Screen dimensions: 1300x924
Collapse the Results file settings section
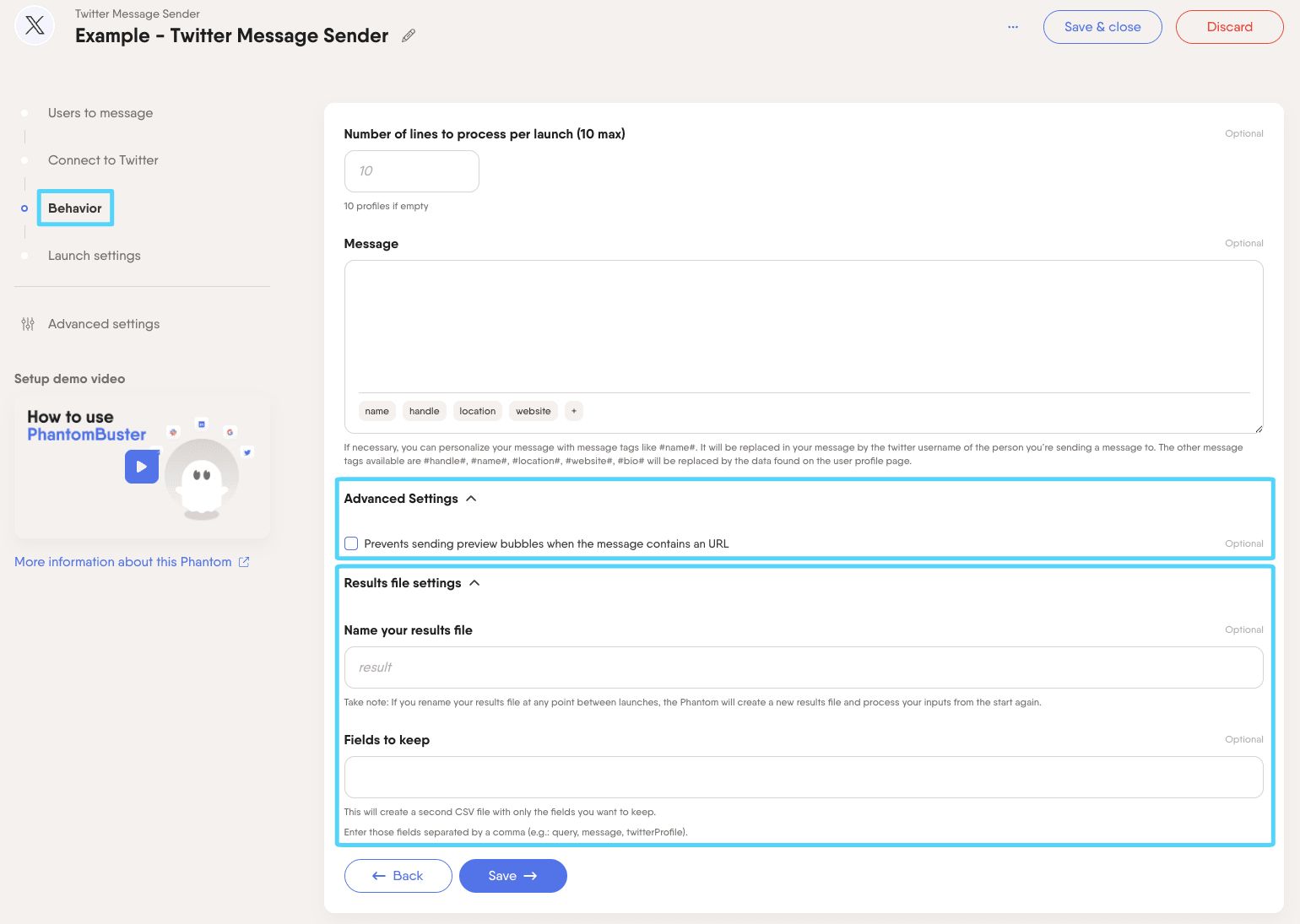pos(474,583)
